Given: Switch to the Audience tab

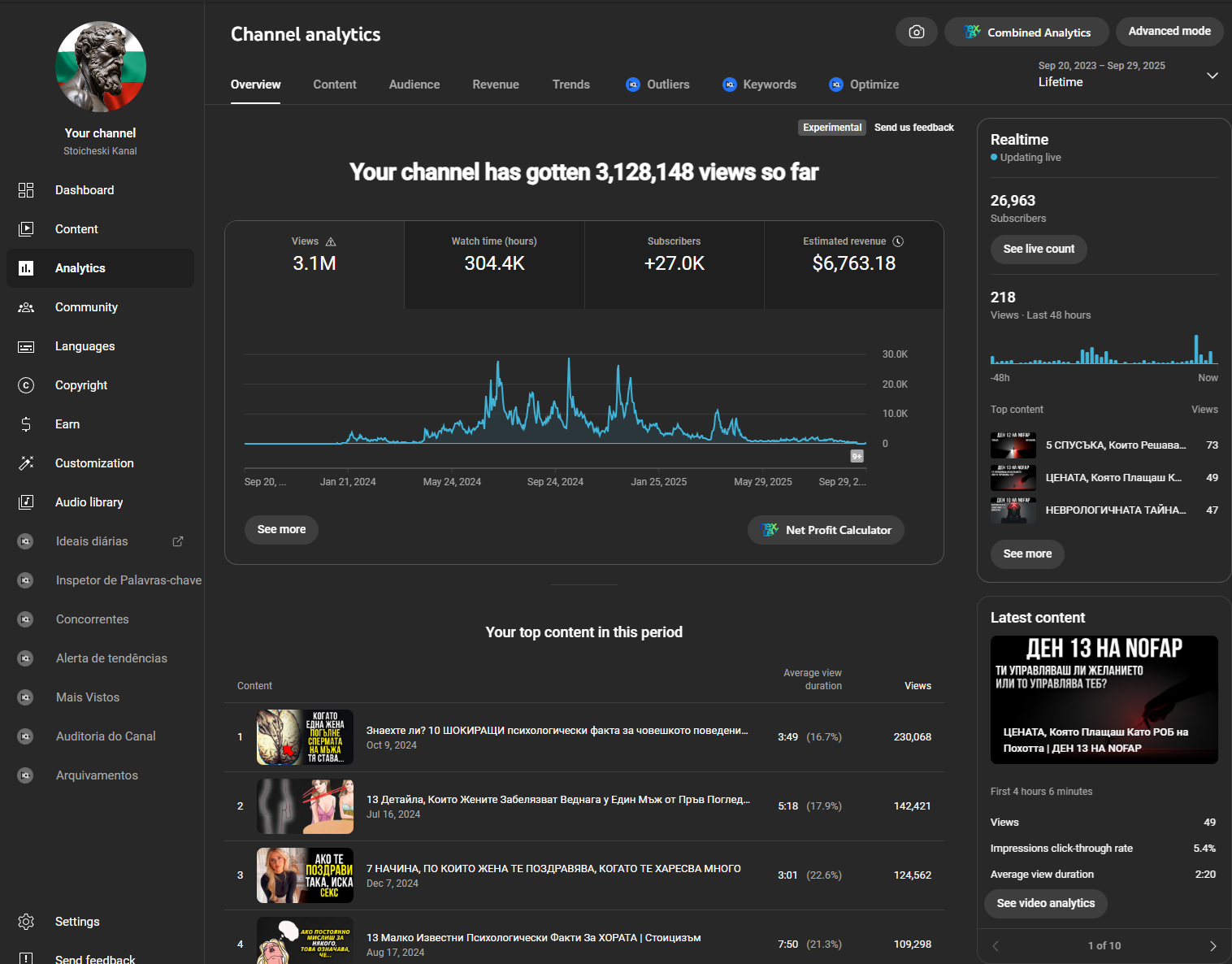Looking at the screenshot, I should (x=414, y=85).
